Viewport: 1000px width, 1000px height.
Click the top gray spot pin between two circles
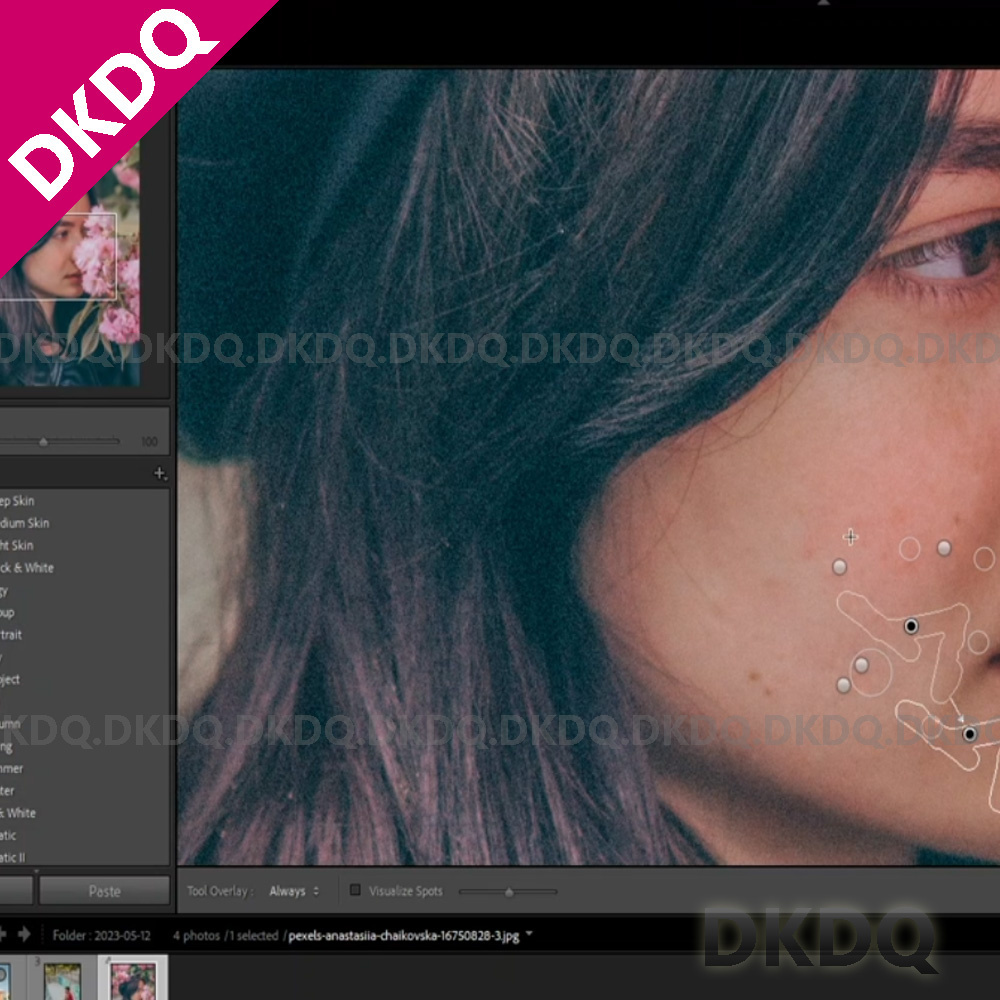coord(943,547)
